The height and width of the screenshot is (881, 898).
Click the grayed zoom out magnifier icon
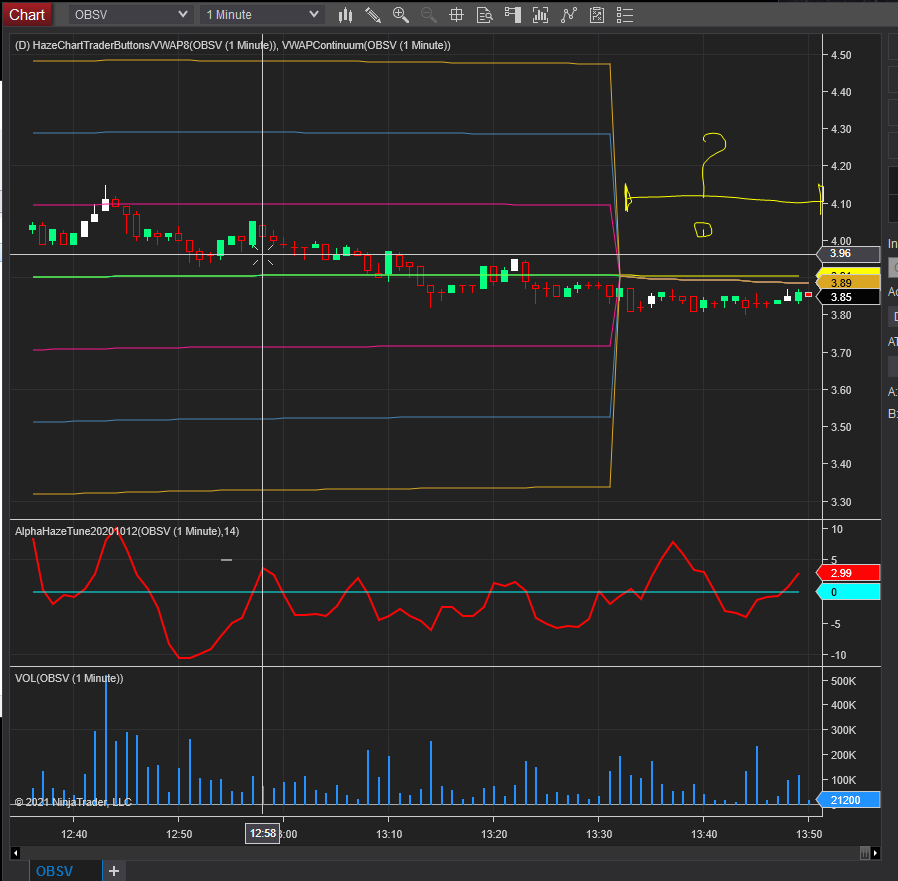click(x=428, y=15)
